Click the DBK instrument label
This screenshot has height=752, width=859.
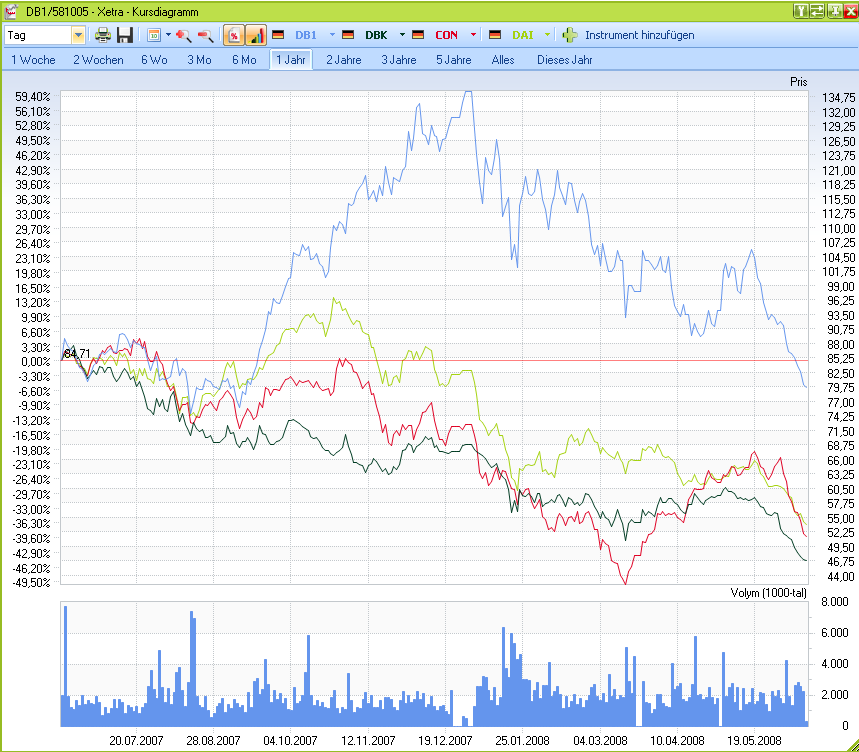(x=376, y=35)
